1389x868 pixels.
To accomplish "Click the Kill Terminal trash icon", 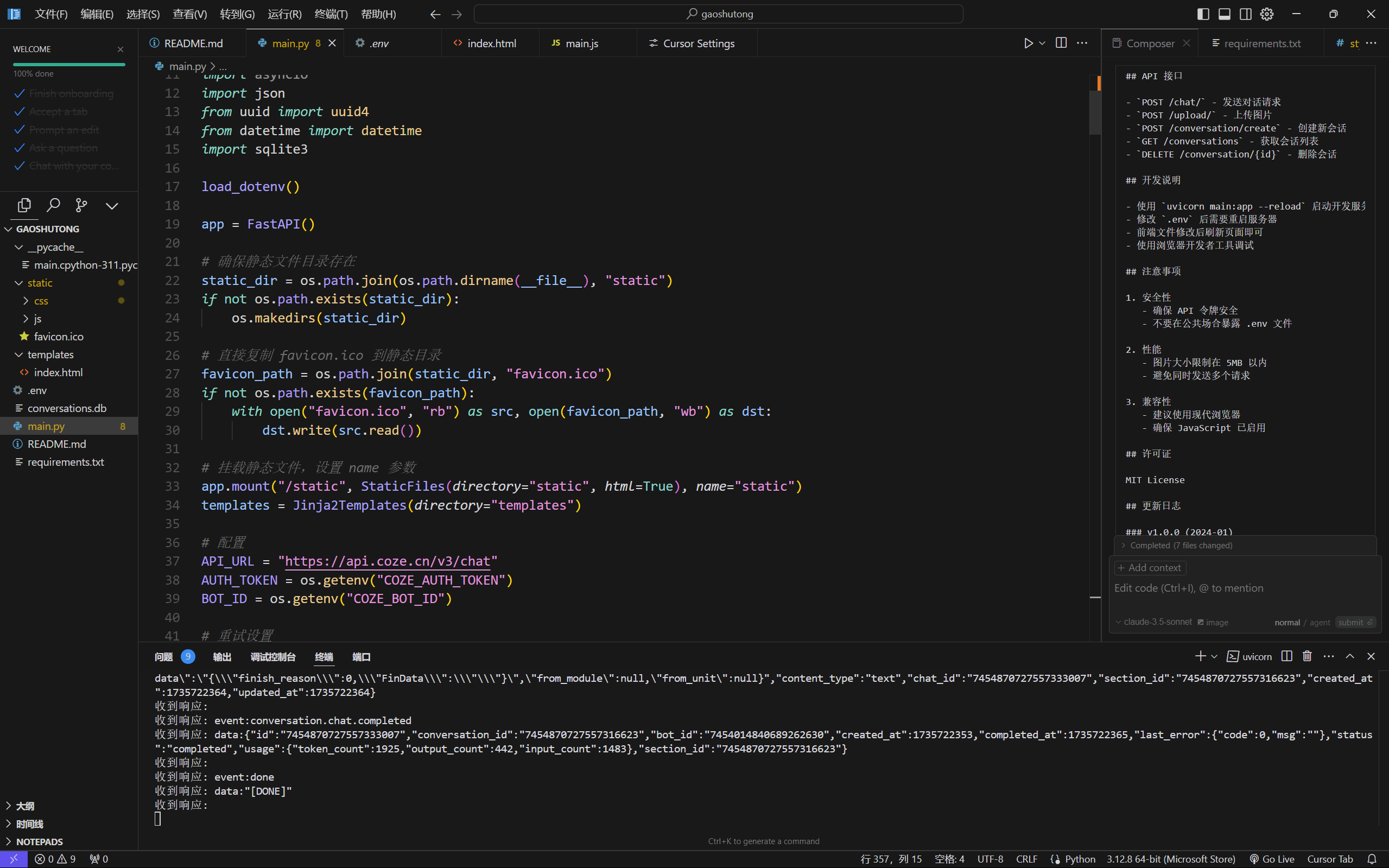I will tap(1307, 656).
